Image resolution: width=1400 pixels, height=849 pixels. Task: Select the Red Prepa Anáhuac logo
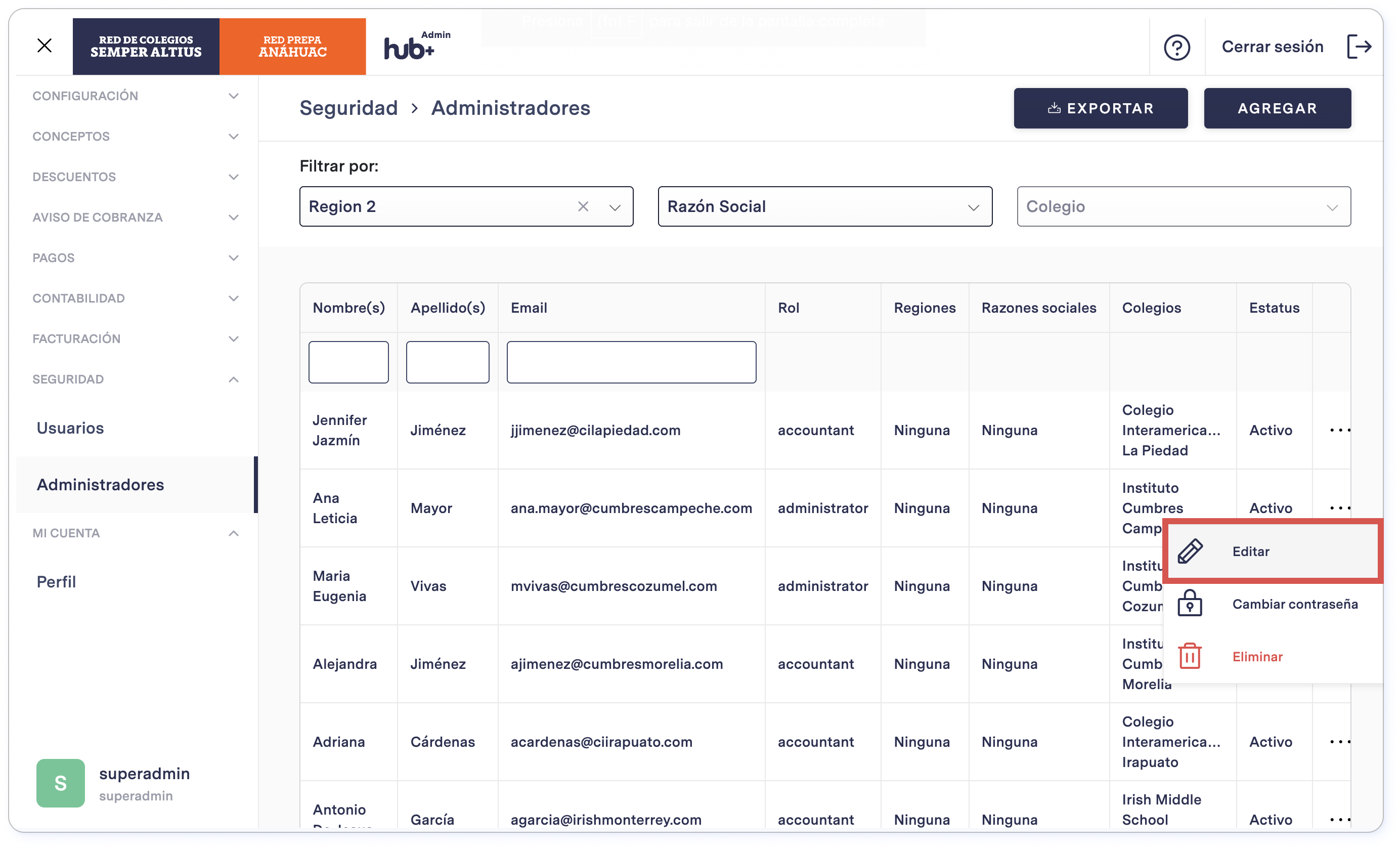(x=293, y=47)
